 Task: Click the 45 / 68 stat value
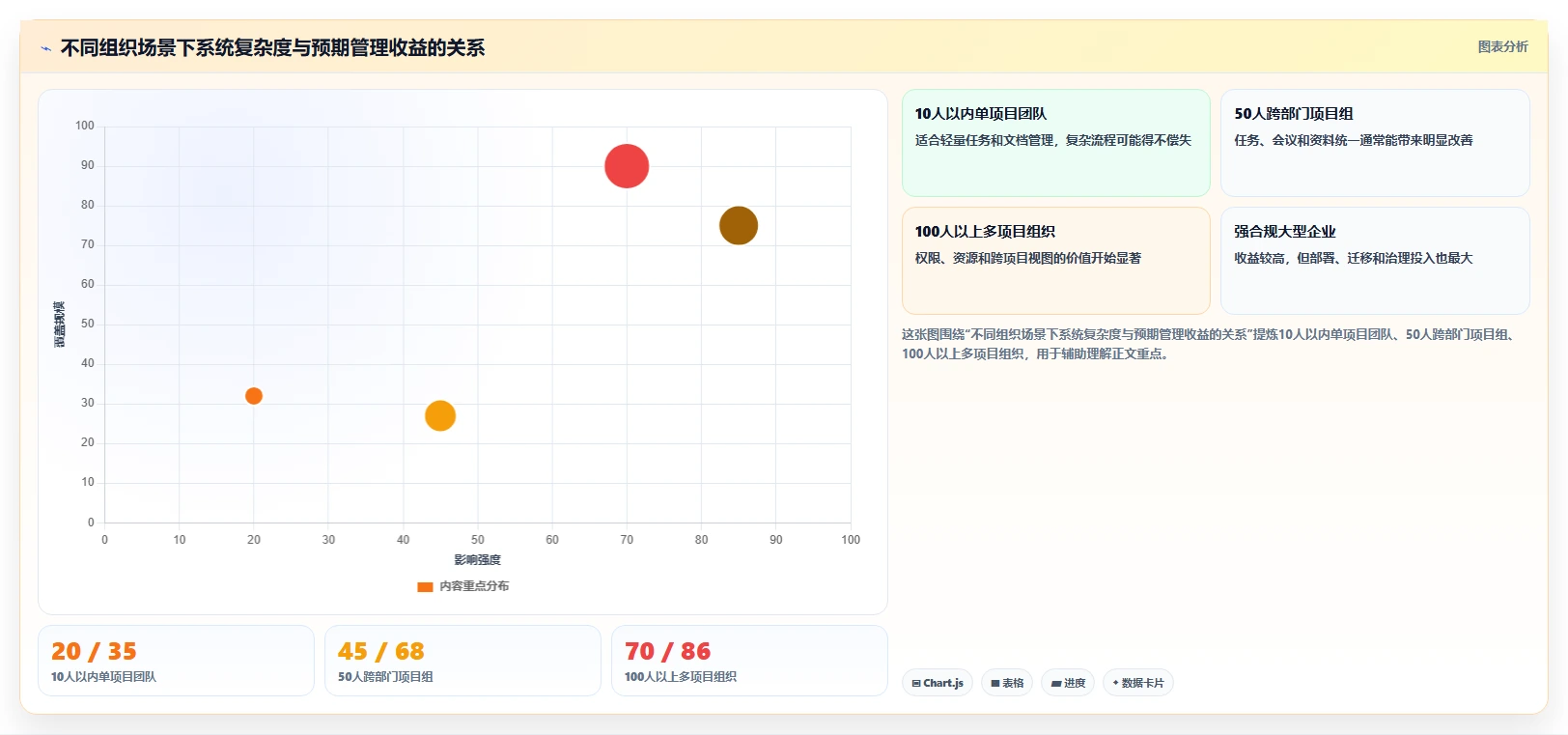[x=381, y=651]
